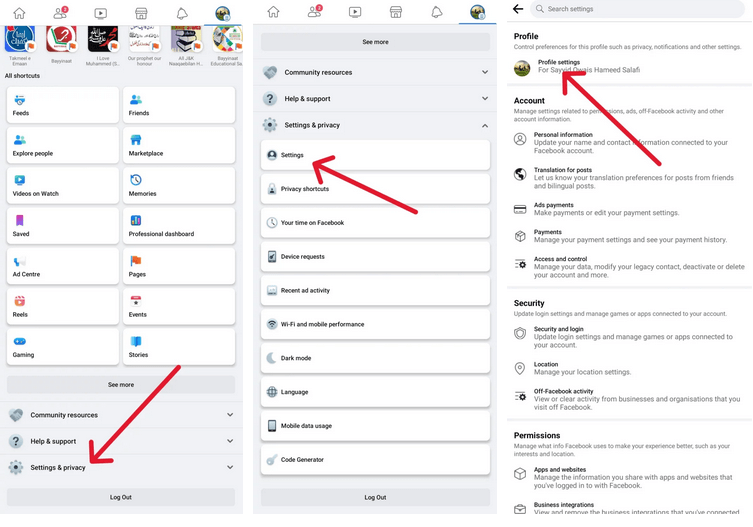Expand Community resources in left screenshot
The height and width of the screenshot is (527, 753).
coord(121,415)
